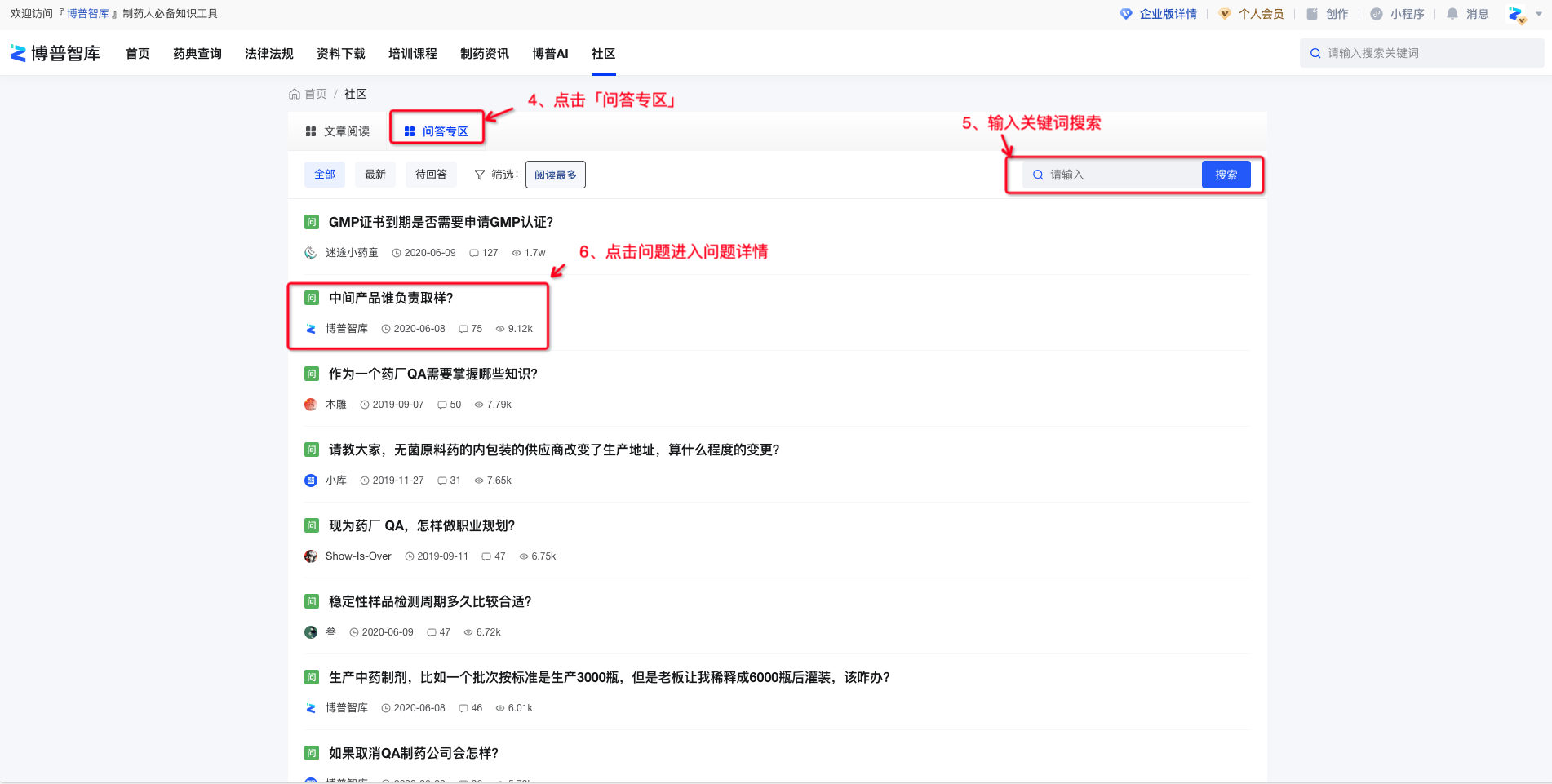The image size is (1552, 784).
Task: Toggle the 阅读最多 filter
Action: [x=556, y=175]
